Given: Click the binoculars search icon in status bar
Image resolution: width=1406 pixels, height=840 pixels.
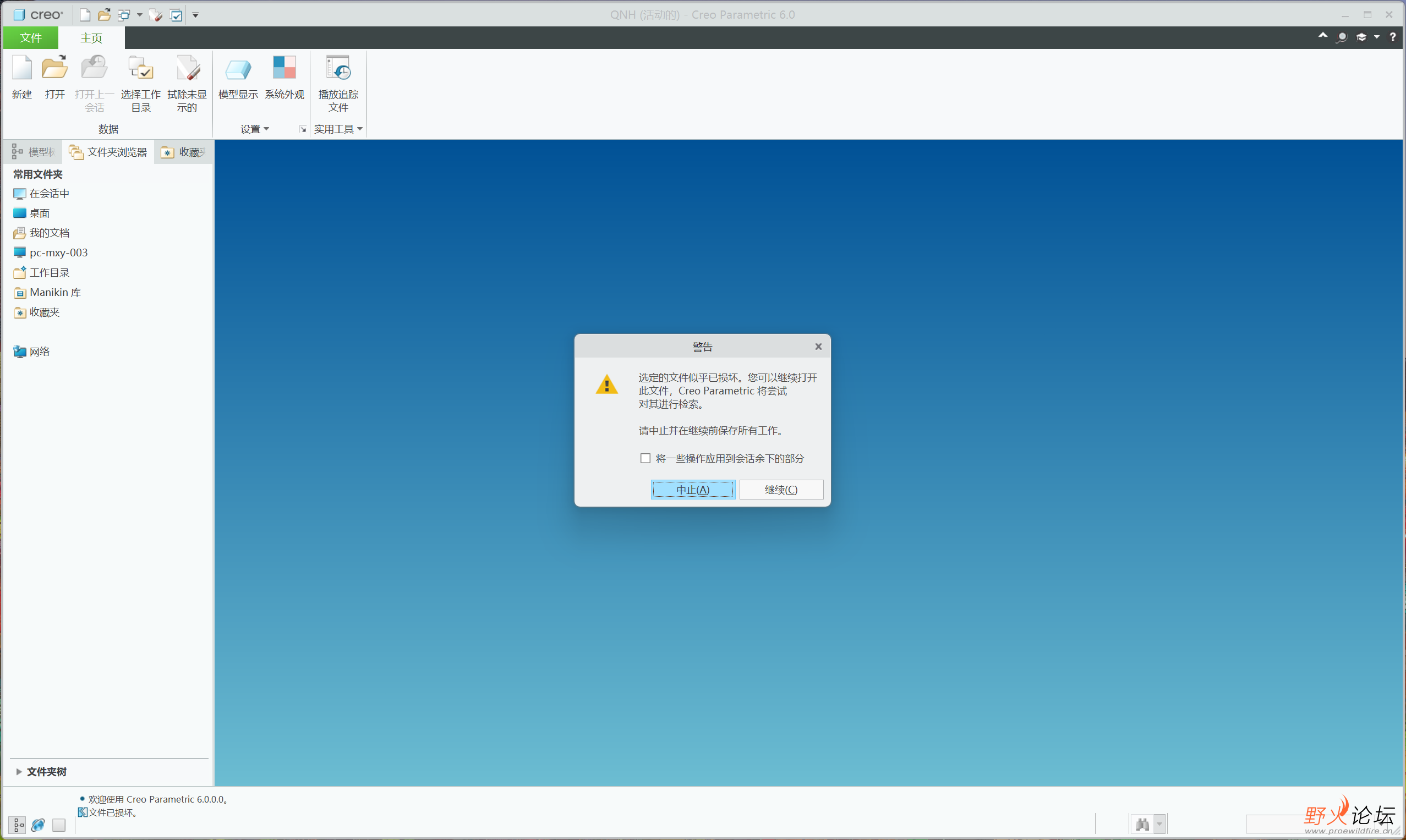Looking at the screenshot, I should pos(1141,824).
